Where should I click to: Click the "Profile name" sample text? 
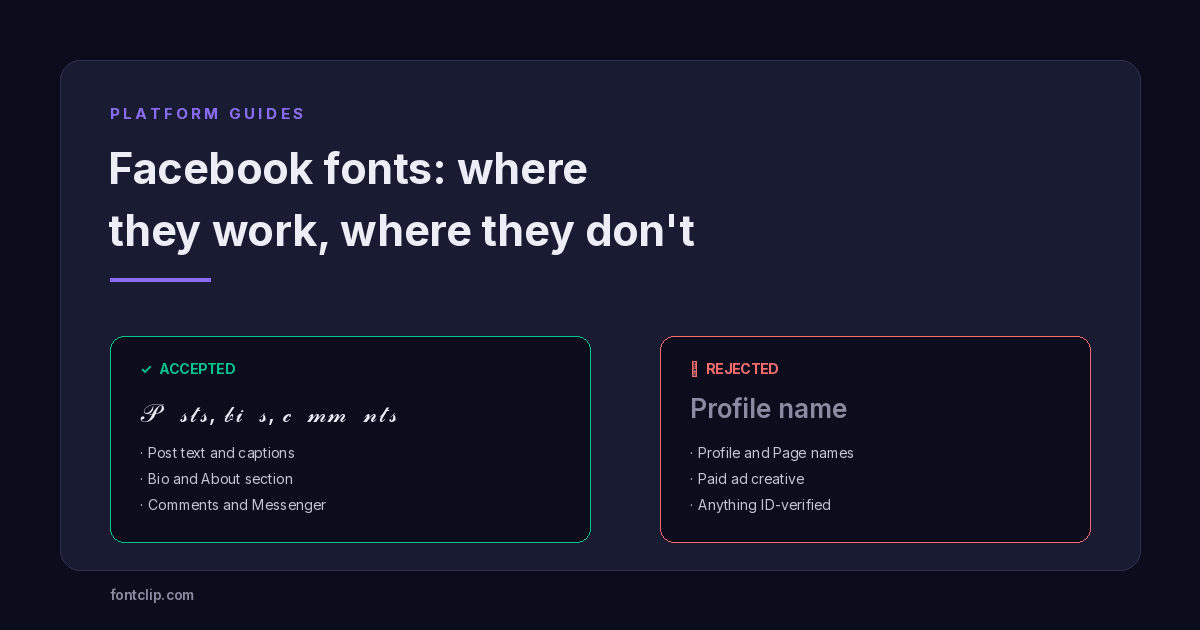768,409
